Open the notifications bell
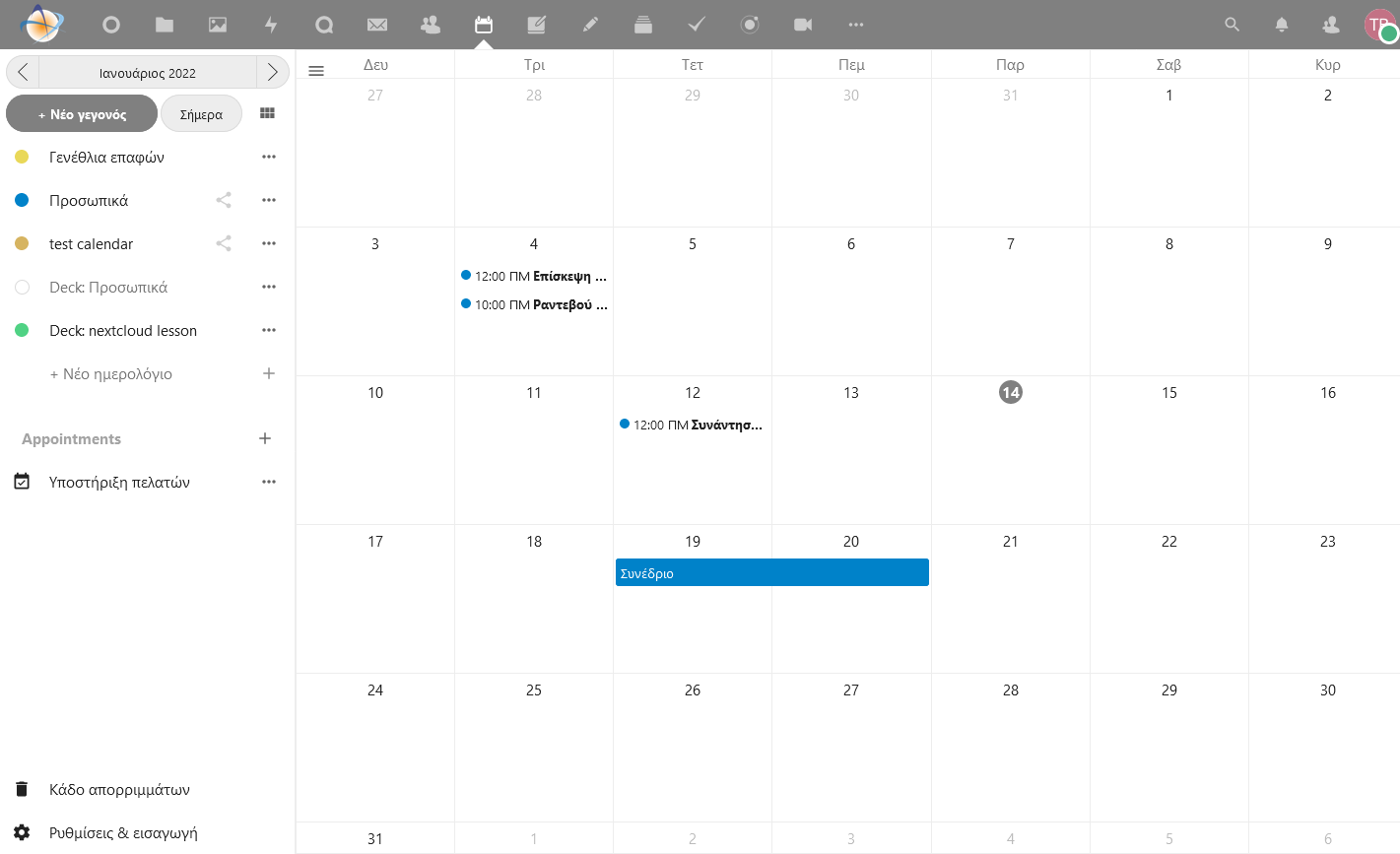 pos(1282,25)
